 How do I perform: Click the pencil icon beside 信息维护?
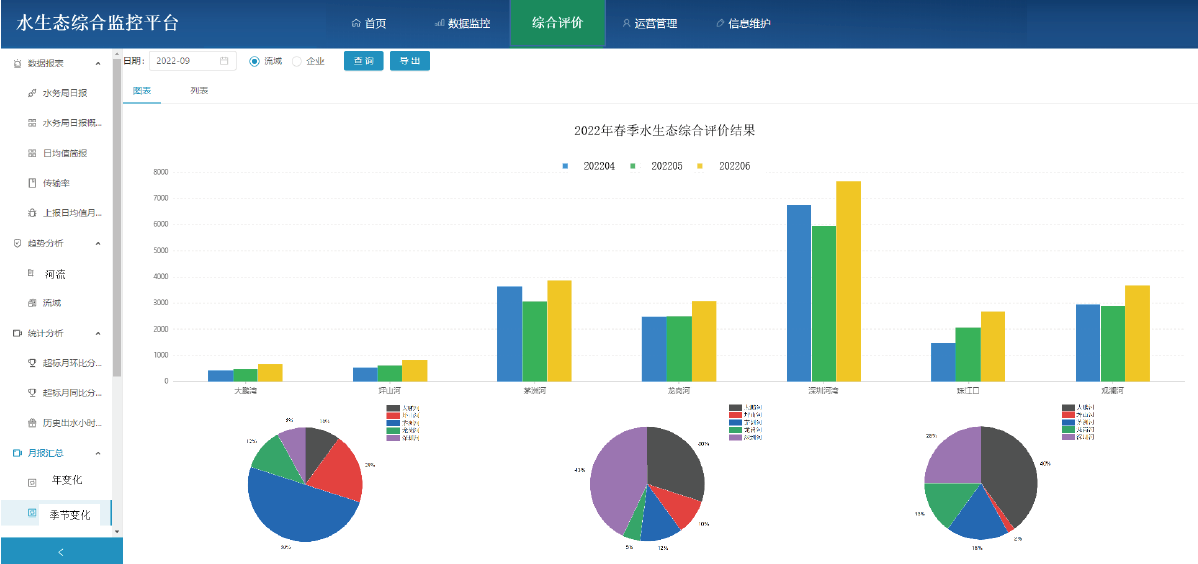[720, 24]
